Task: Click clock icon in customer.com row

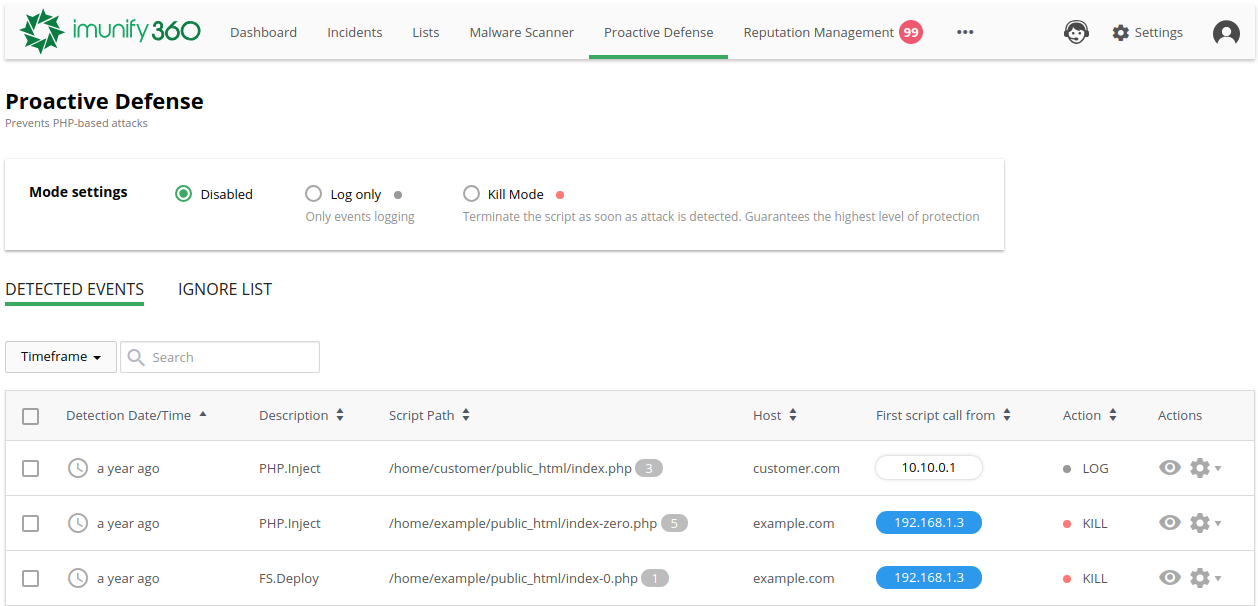Action: [x=77, y=468]
